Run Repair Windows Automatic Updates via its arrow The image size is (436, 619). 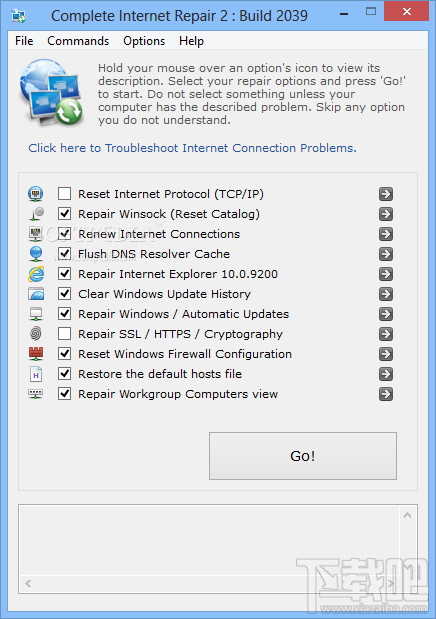coord(386,314)
